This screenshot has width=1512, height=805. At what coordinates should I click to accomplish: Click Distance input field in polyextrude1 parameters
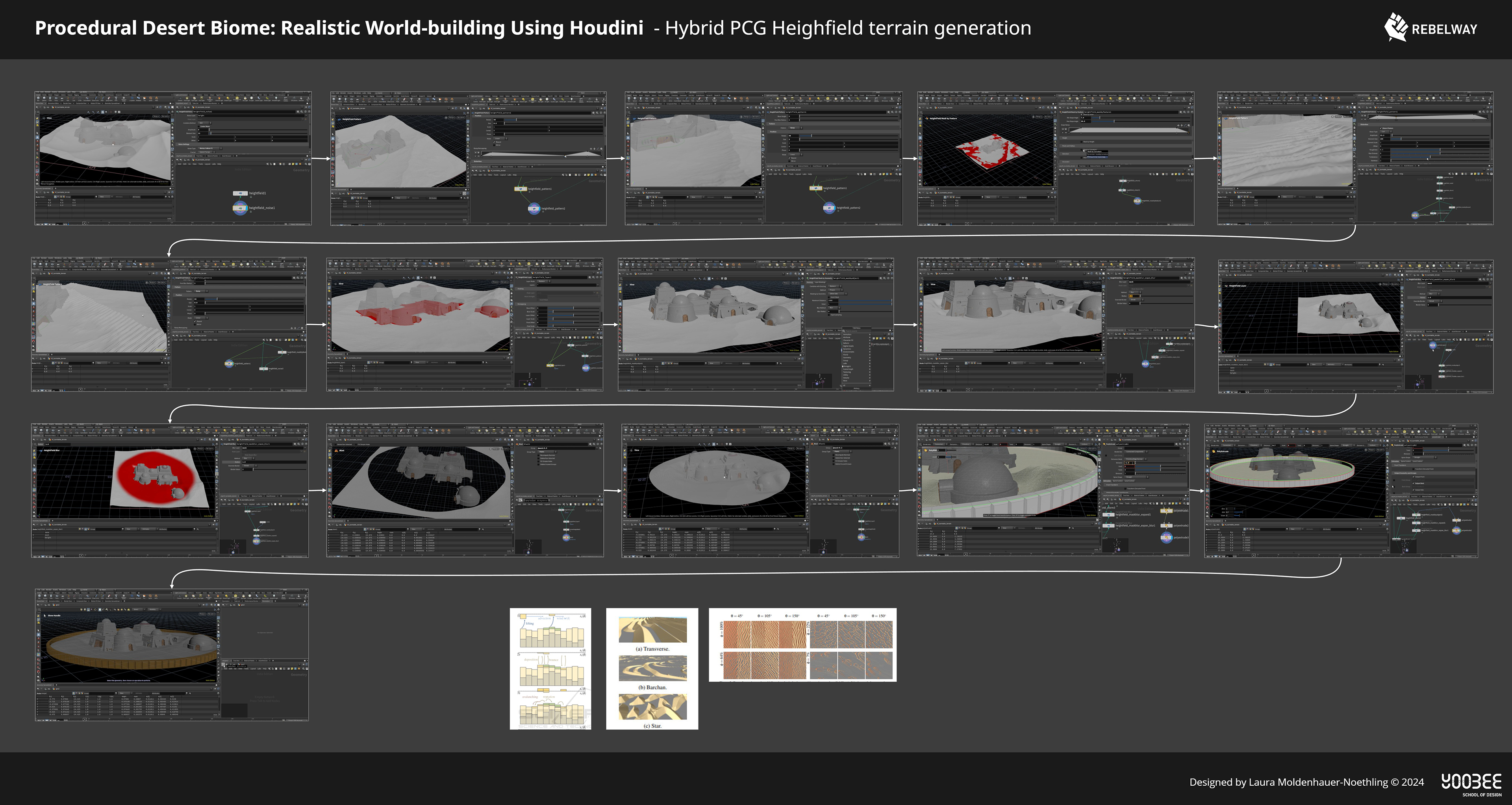coord(1129,463)
